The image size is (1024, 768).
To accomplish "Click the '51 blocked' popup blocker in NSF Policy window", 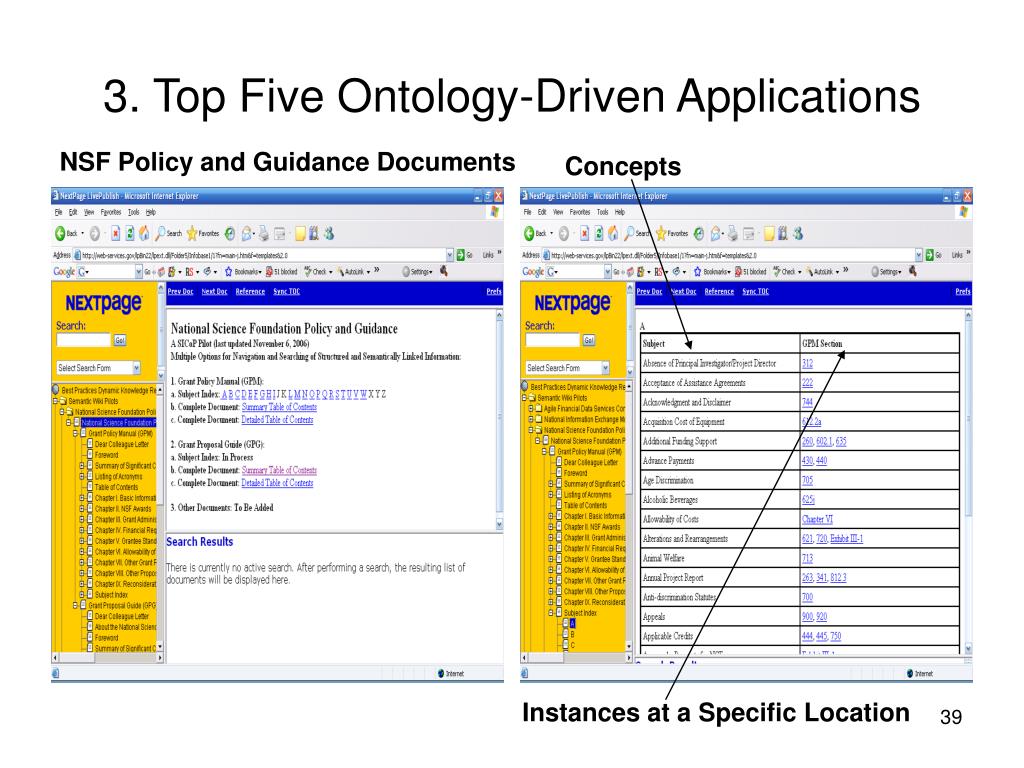I will [x=282, y=272].
